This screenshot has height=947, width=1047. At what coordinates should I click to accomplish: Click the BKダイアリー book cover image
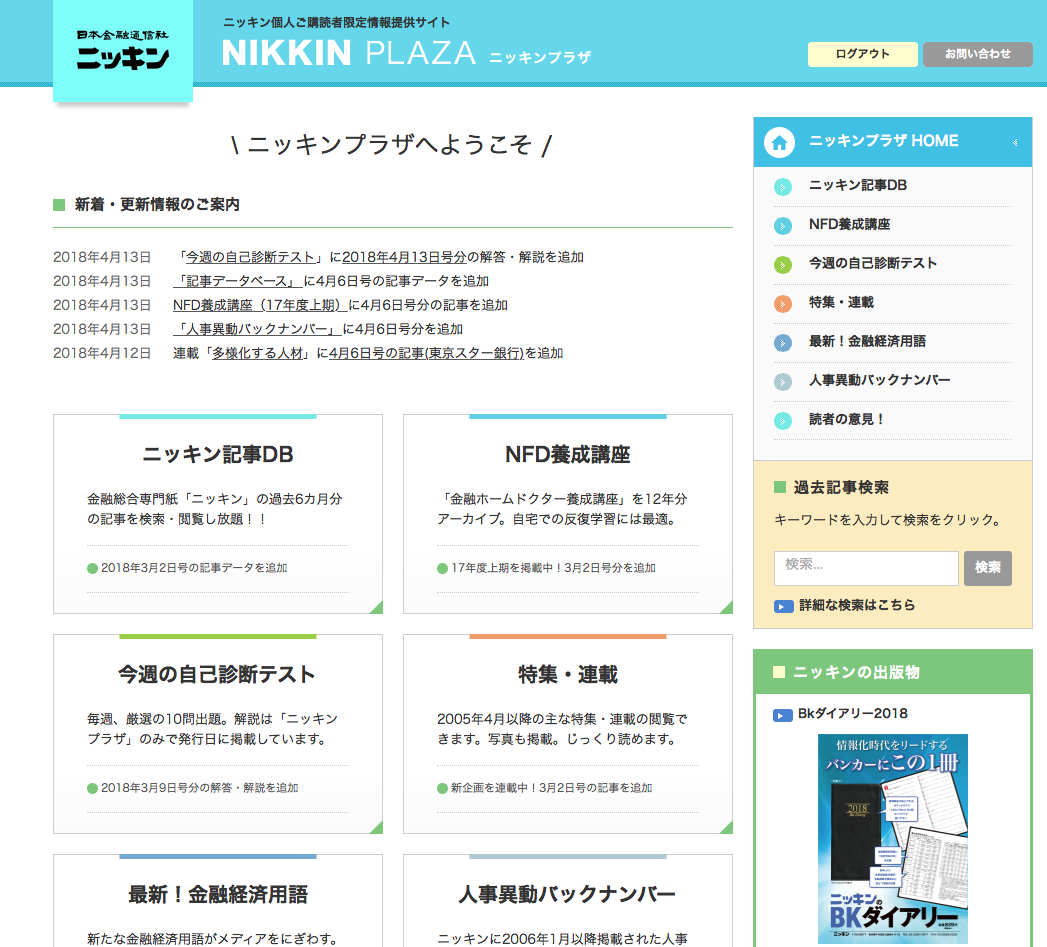coord(893,839)
